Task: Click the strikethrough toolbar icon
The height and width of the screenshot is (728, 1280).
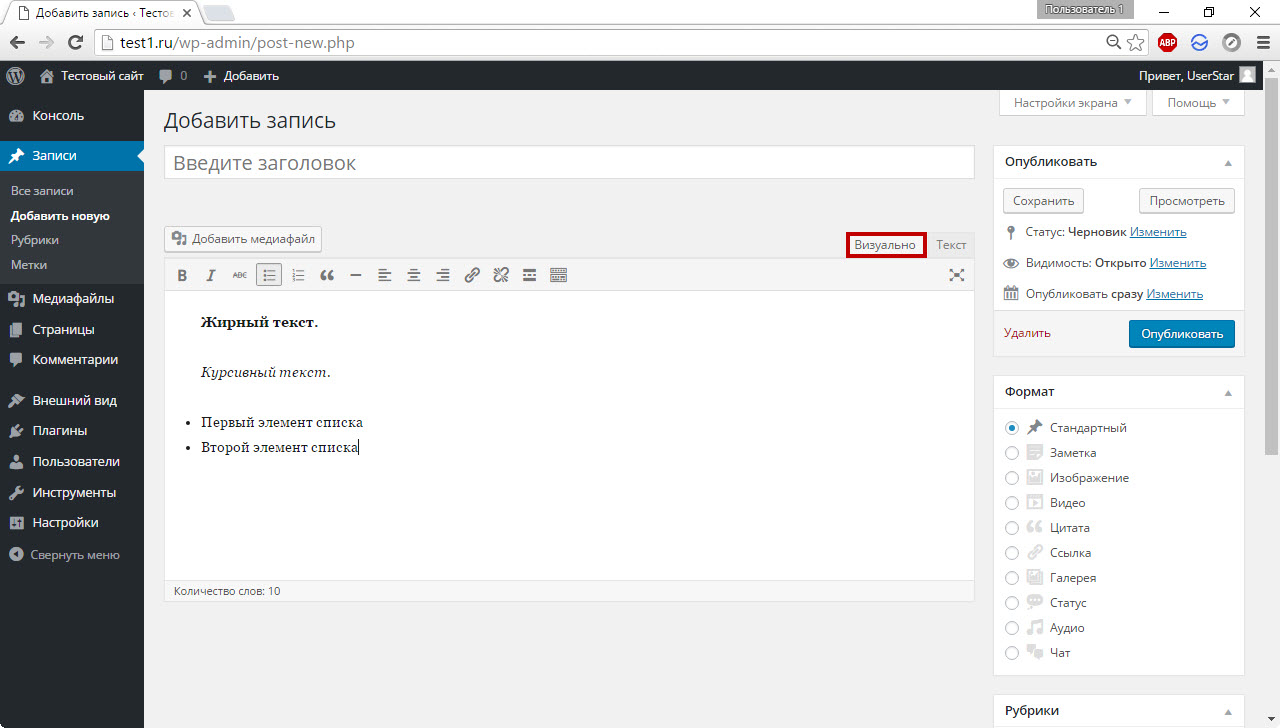Action: pos(240,276)
